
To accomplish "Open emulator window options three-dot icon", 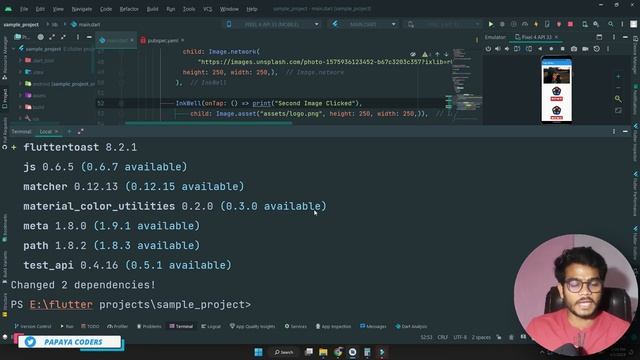I will [613, 37].
